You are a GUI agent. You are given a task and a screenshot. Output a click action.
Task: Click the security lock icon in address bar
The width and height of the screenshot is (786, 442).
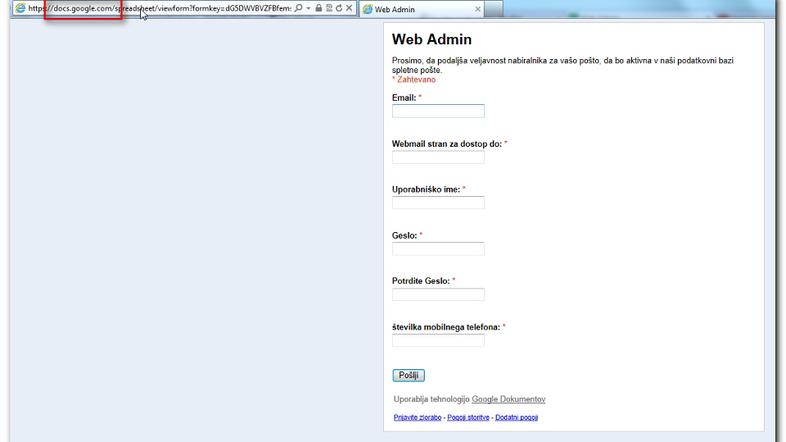[x=318, y=8]
